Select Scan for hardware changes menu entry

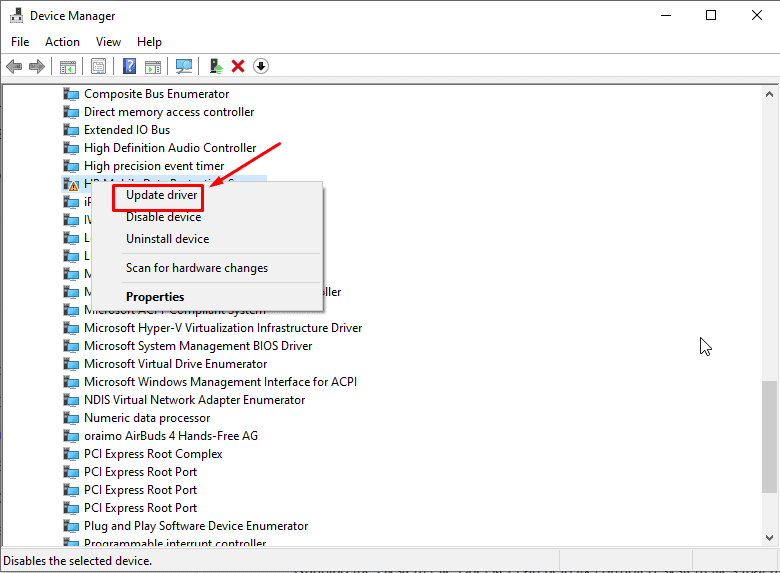point(197,268)
